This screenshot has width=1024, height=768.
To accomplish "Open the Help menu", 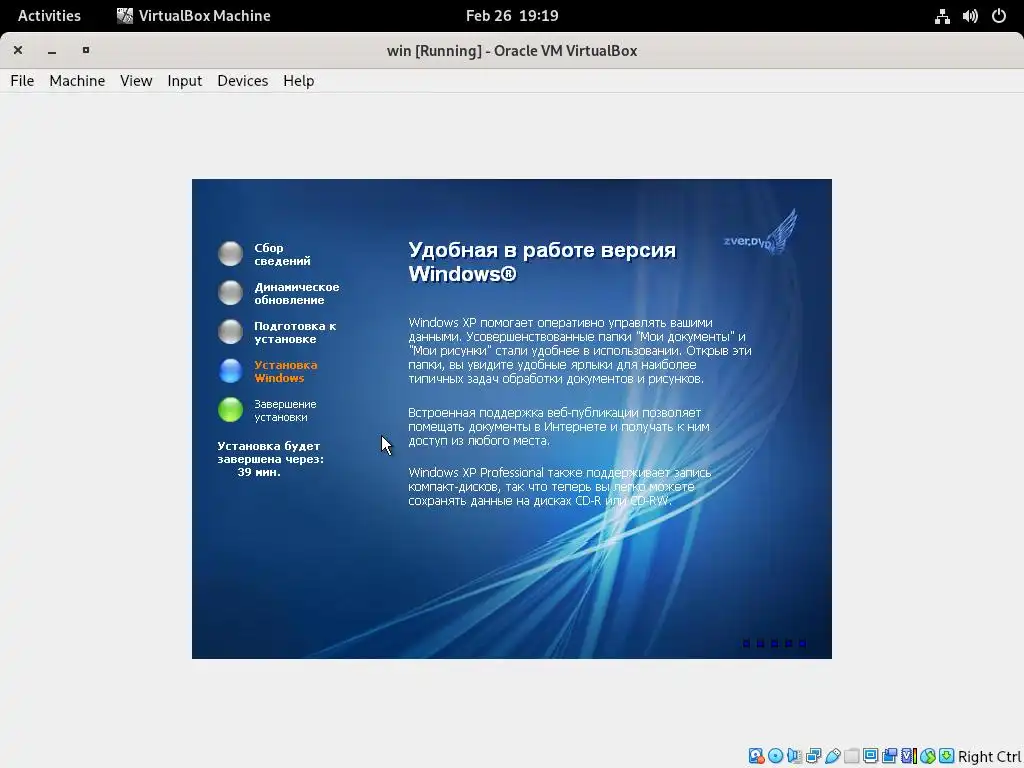I will click(298, 80).
